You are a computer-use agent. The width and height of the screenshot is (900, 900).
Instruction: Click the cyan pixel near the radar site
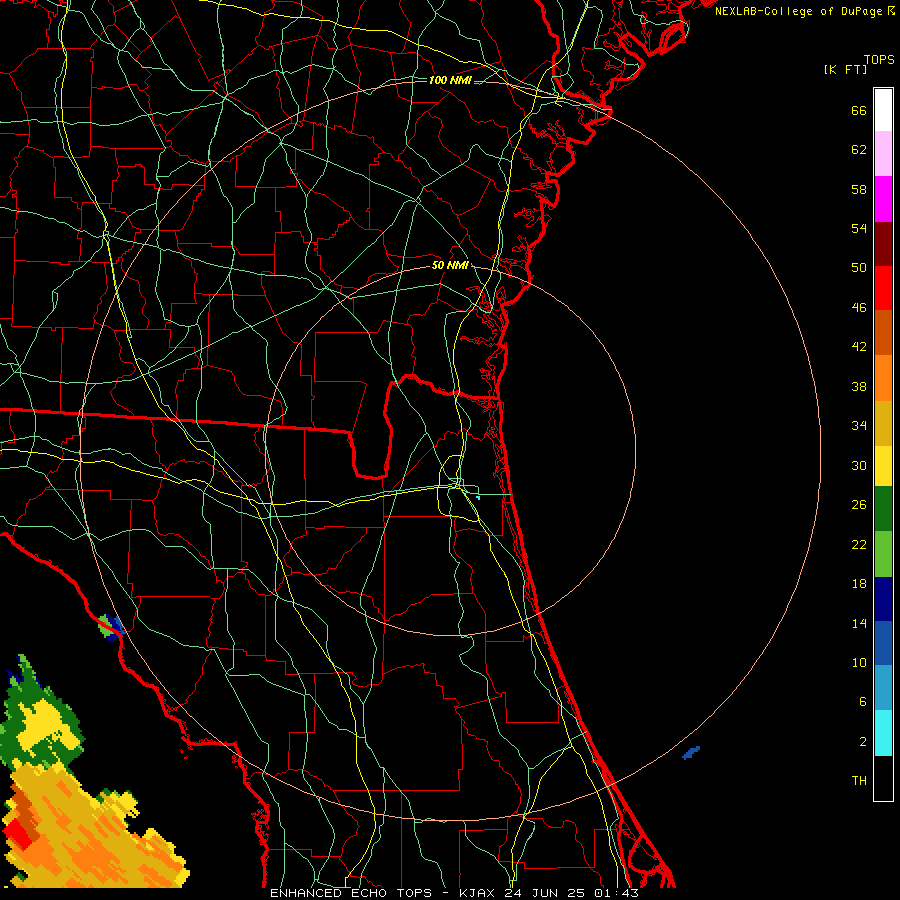click(x=478, y=497)
